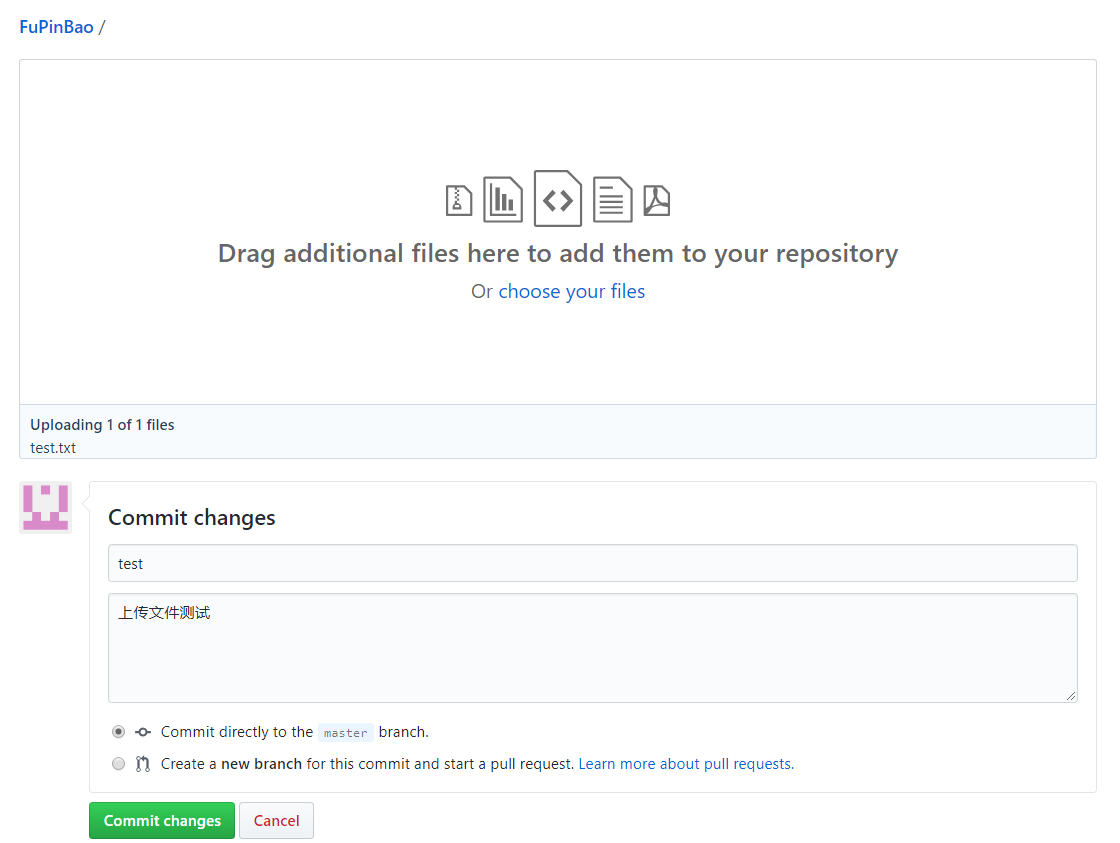Click the text document file icon

(x=612, y=199)
